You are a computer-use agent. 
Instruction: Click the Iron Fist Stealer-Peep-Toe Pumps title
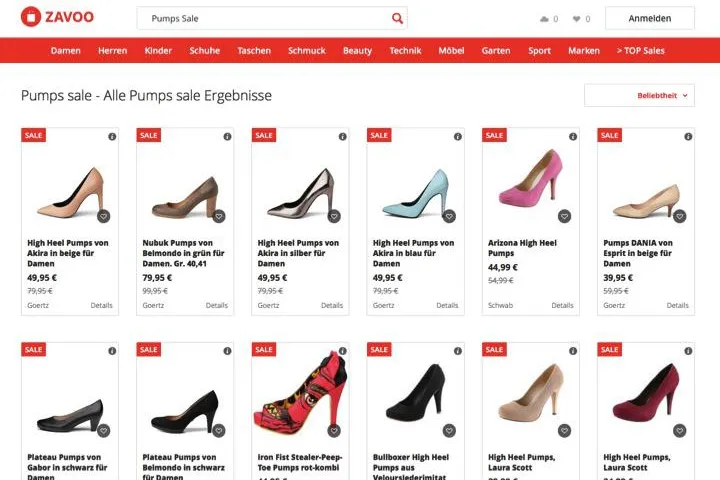pos(300,462)
